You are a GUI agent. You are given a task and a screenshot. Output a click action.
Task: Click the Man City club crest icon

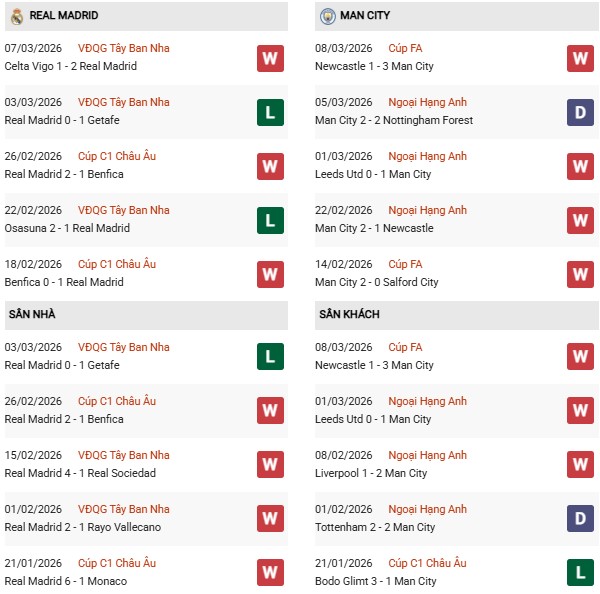click(x=327, y=16)
